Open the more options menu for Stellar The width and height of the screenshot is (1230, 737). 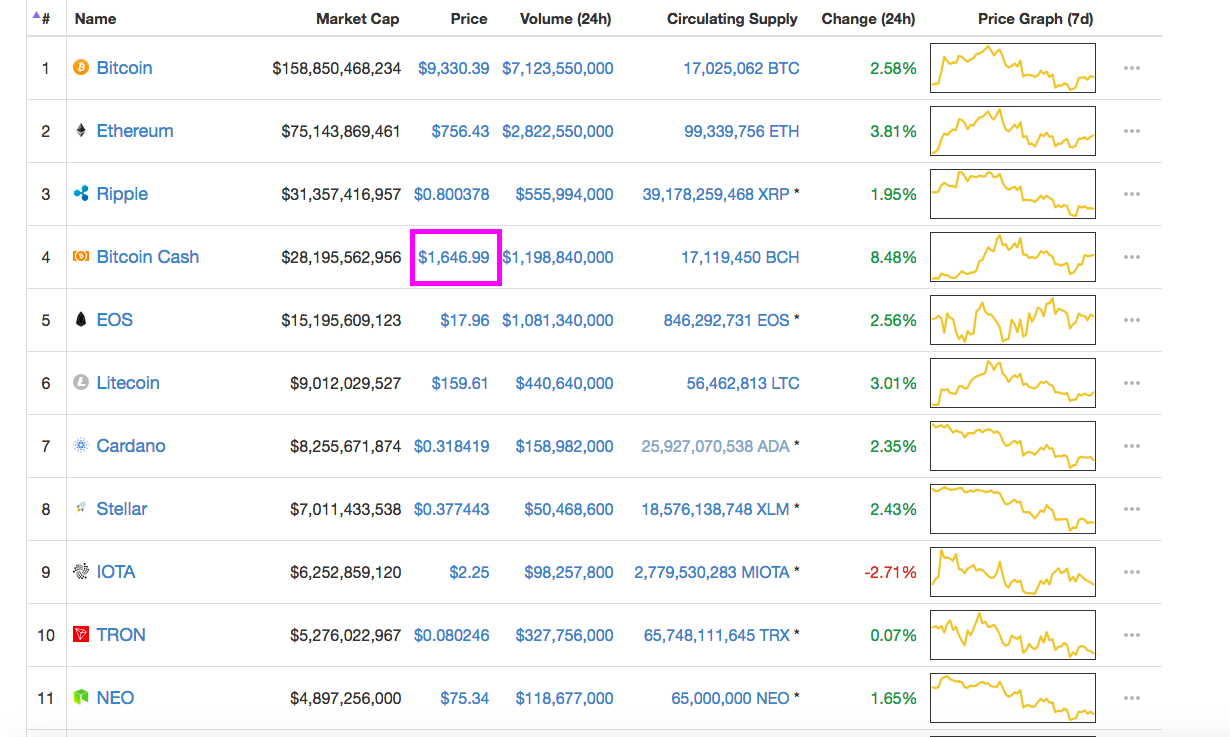[x=1132, y=509]
